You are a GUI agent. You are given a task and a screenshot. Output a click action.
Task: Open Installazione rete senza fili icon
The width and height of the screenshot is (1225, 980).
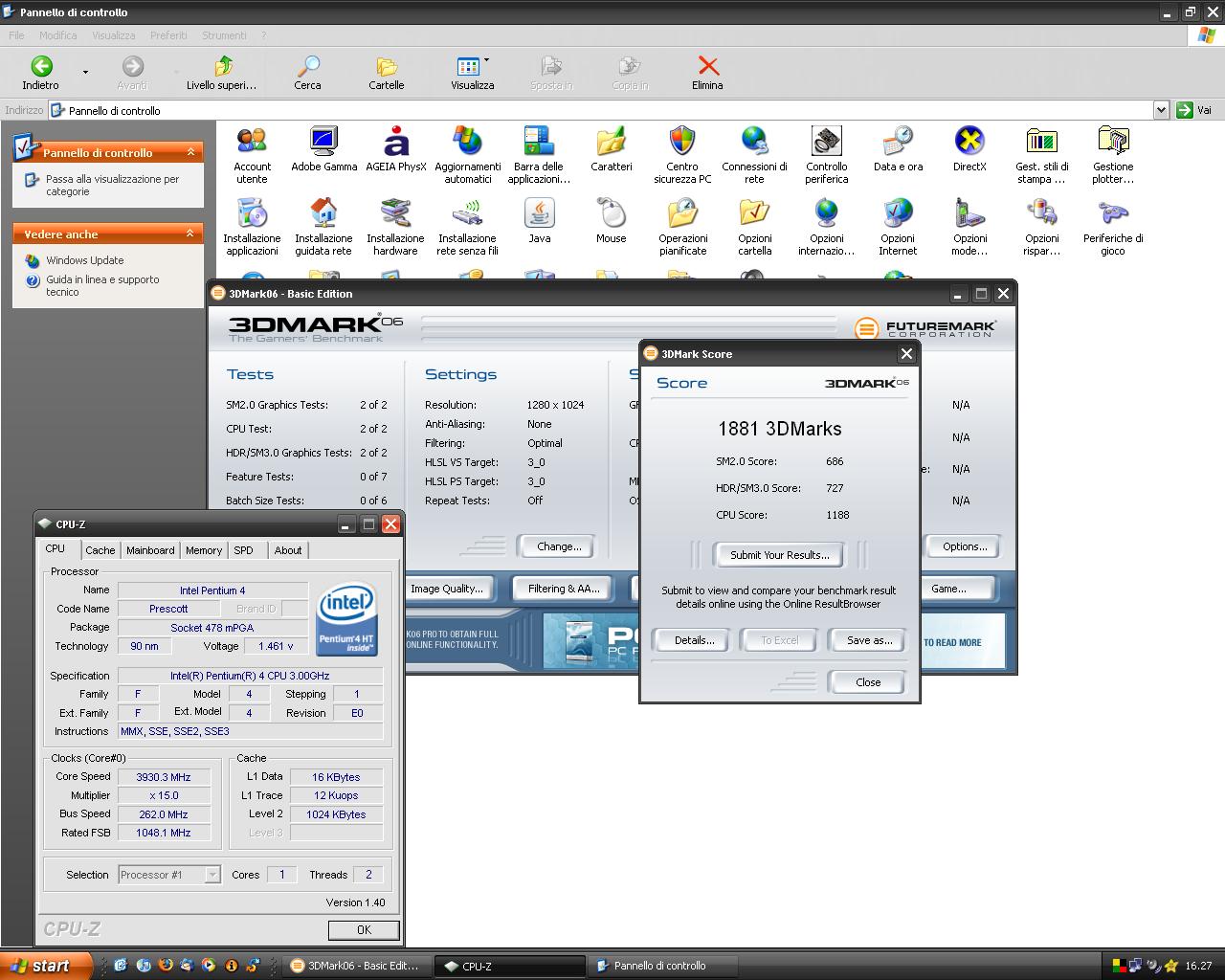(467, 226)
